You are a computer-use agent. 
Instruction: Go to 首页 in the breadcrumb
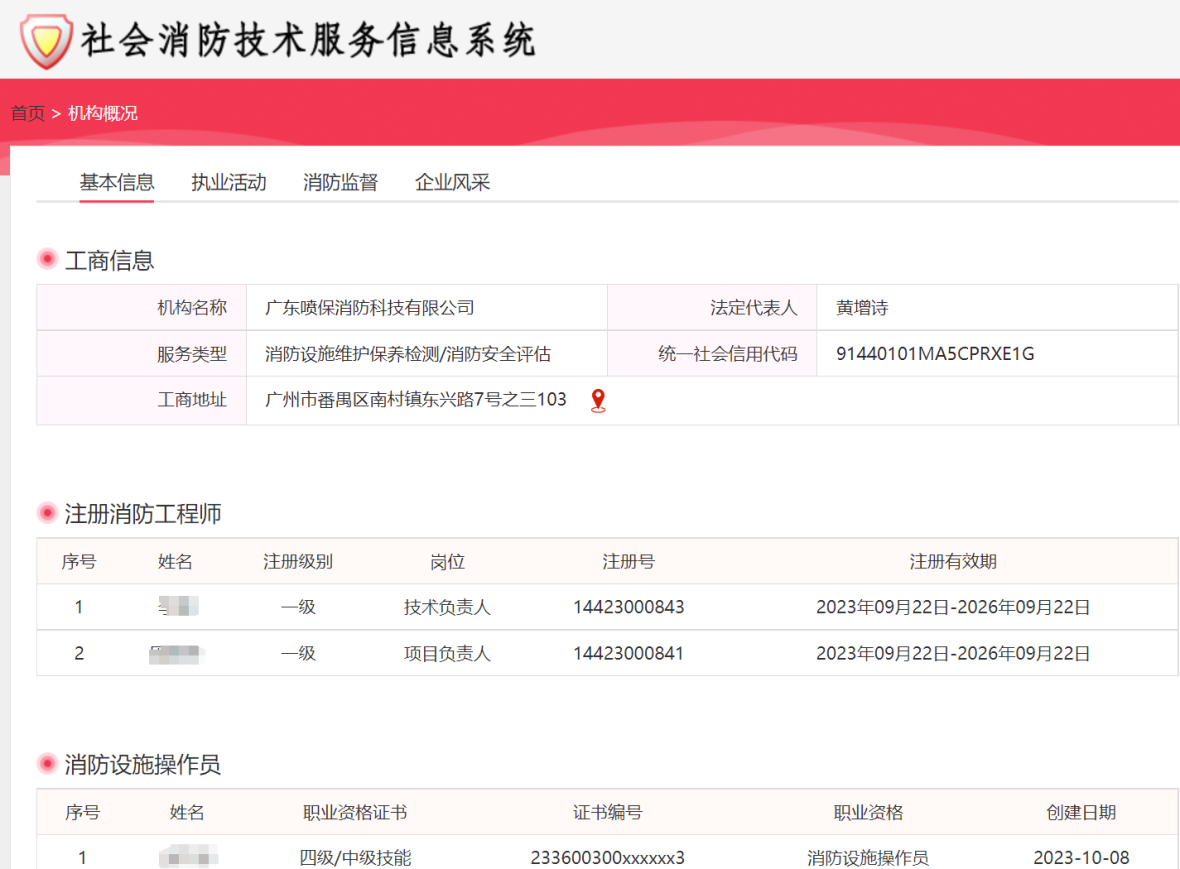click(x=28, y=113)
